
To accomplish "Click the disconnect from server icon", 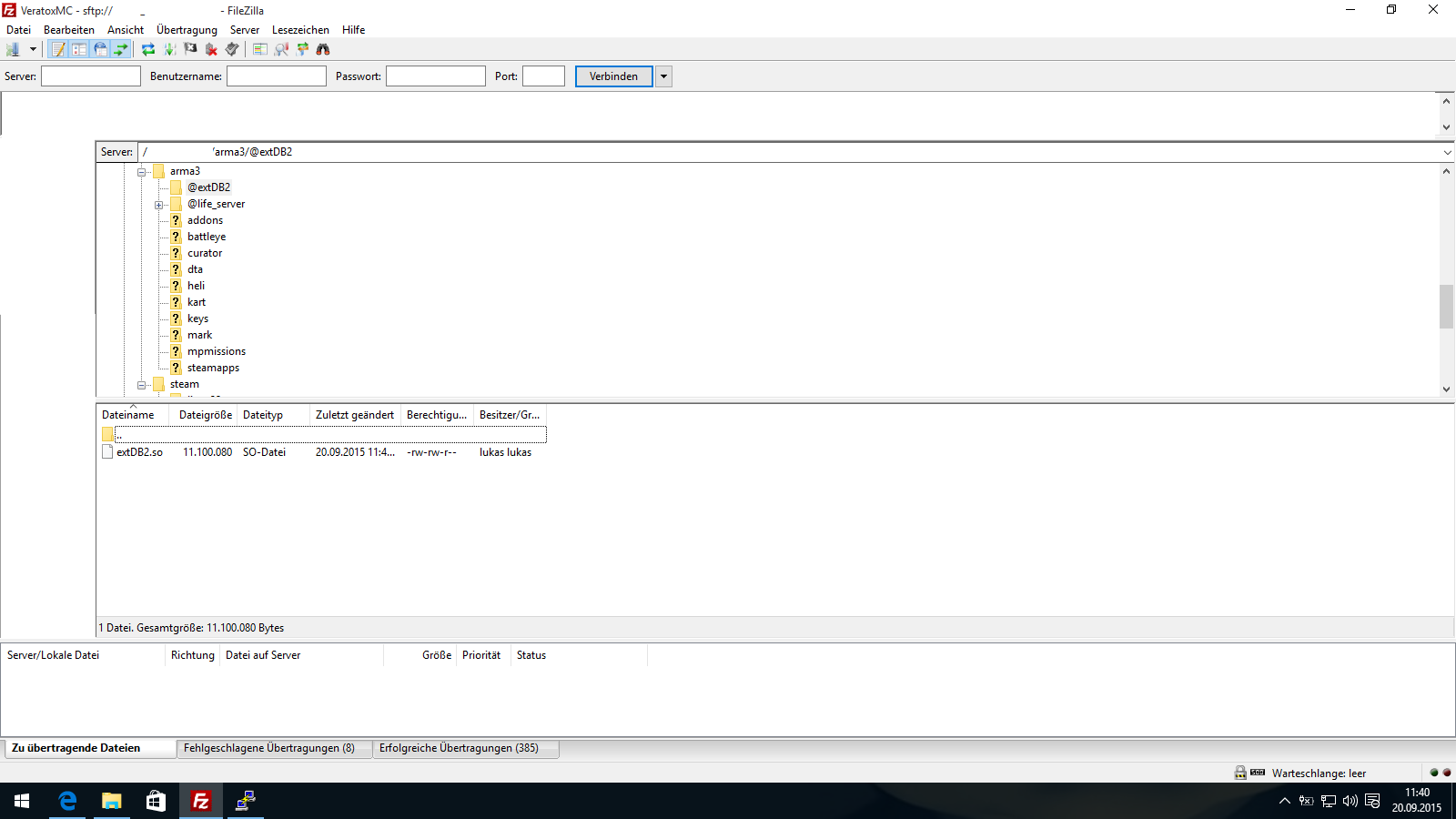I will 211,49.
